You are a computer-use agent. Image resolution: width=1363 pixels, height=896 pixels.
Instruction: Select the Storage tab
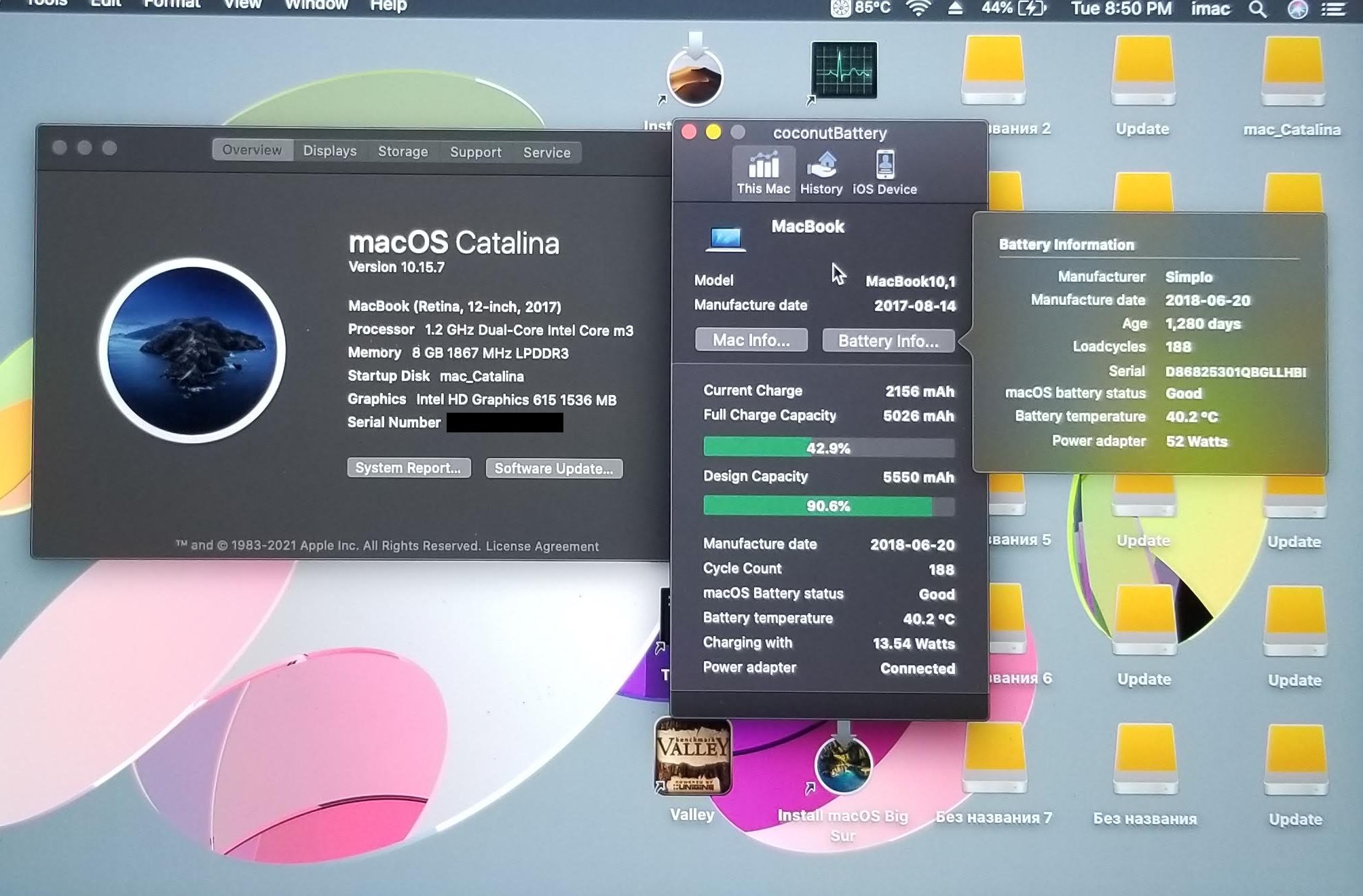[403, 151]
